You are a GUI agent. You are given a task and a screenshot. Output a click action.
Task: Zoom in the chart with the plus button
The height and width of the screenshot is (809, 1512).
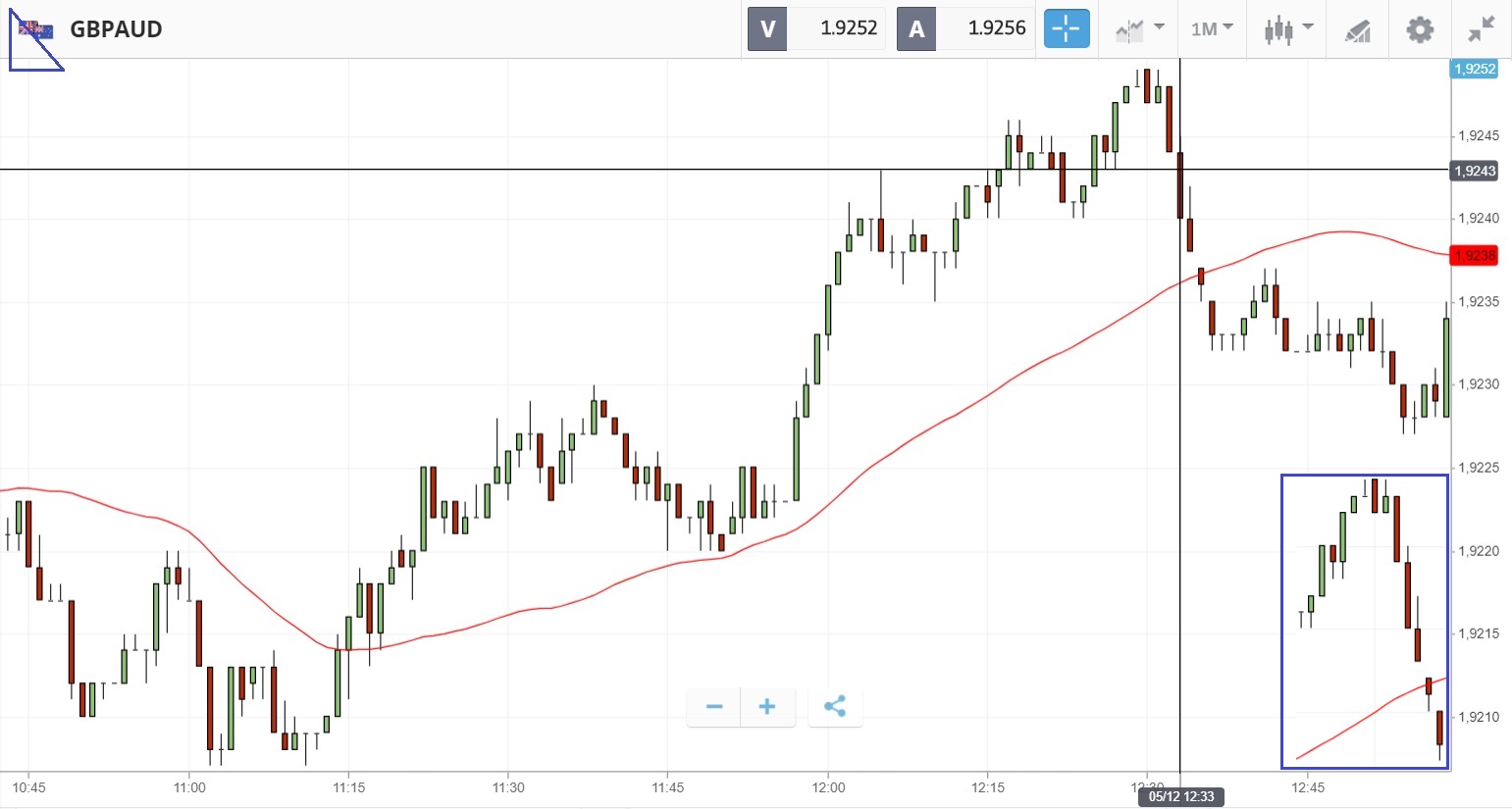[767, 707]
